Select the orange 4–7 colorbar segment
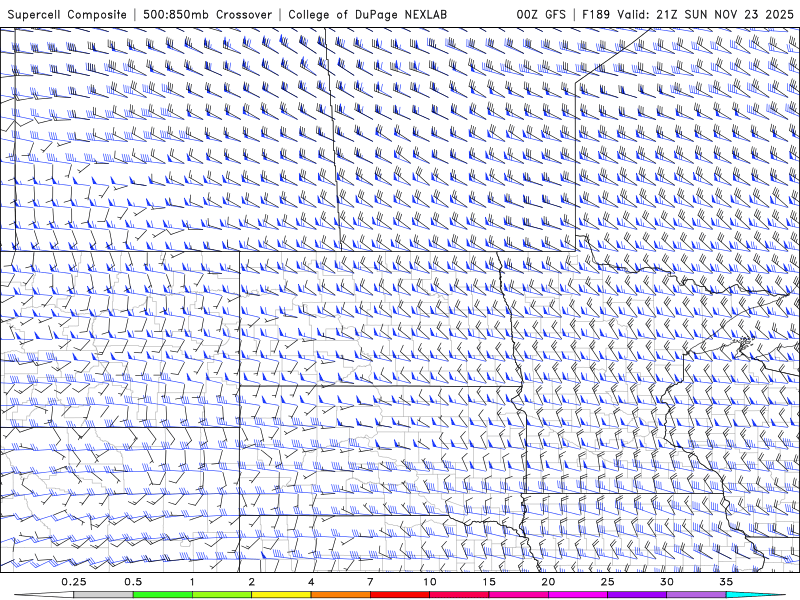This screenshot has height=600, width=800. (x=340, y=595)
